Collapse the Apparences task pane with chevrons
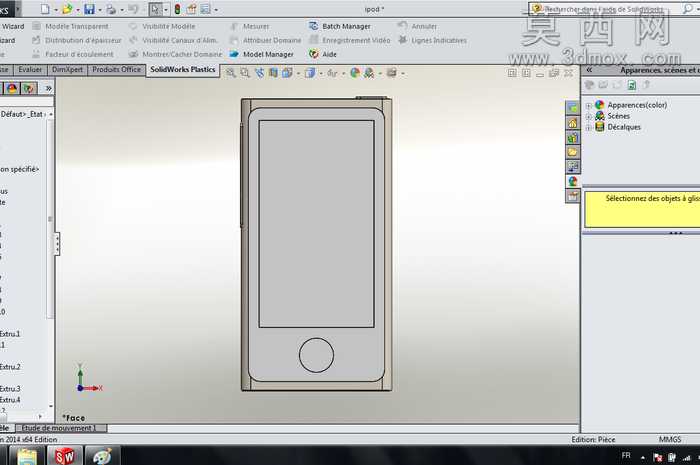Image resolution: width=700 pixels, height=465 pixels. click(x=589, y=70)
